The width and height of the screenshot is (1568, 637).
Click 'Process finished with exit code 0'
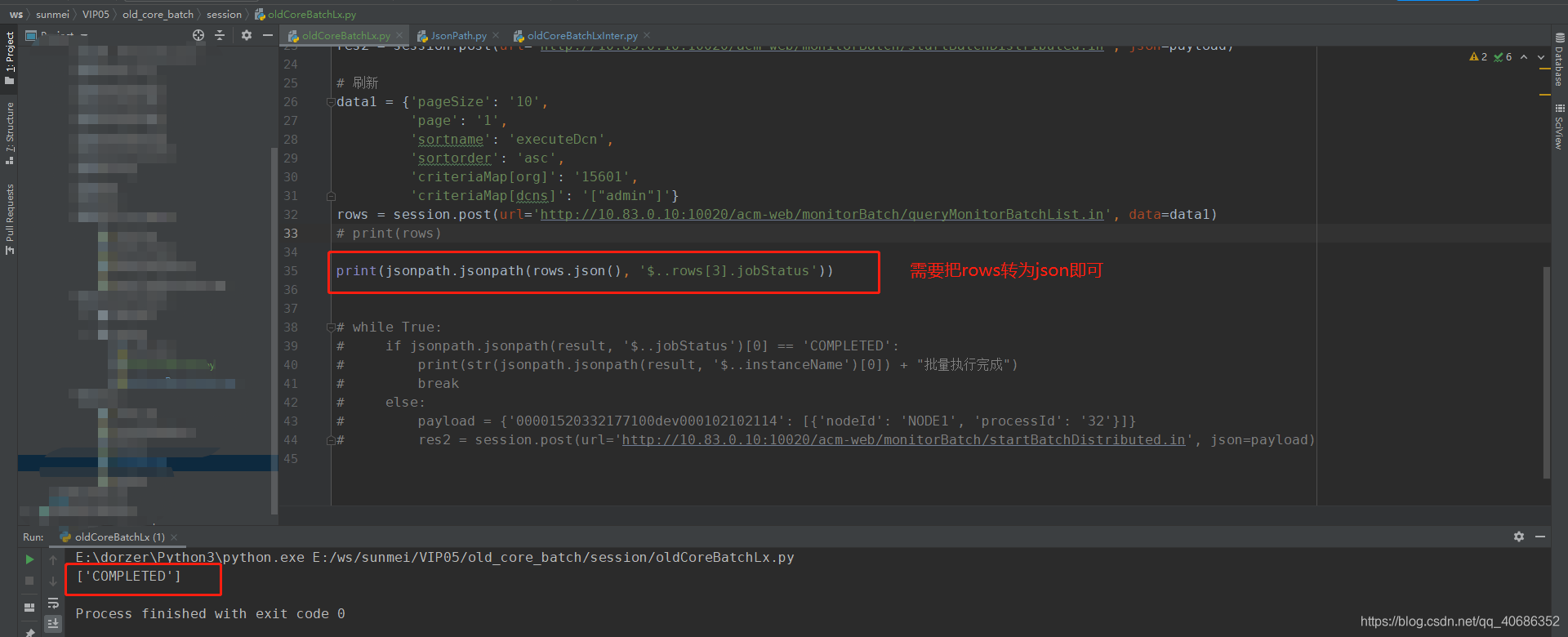210,613
